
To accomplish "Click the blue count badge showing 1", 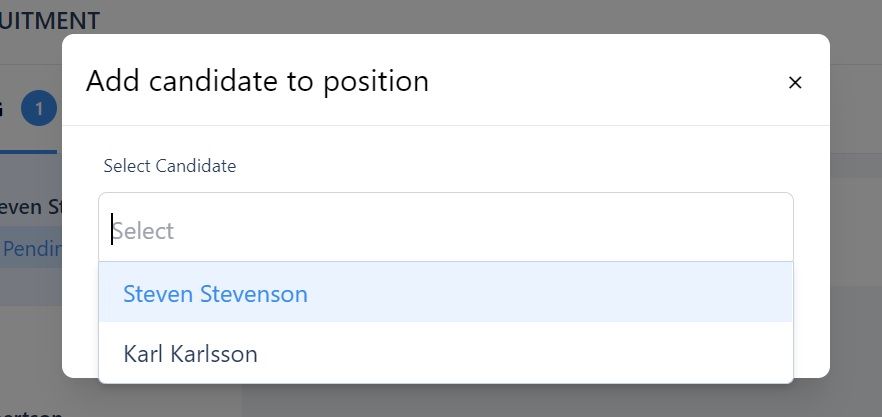I will (x=39, y=109).
